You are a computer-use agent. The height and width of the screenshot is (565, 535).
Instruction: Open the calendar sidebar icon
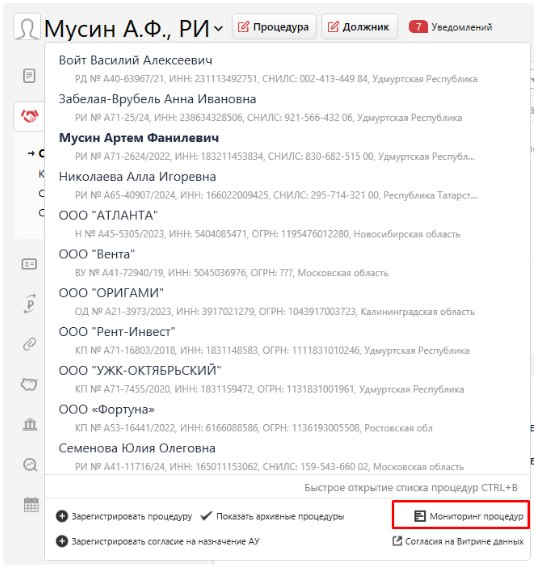tap(31, 504)
